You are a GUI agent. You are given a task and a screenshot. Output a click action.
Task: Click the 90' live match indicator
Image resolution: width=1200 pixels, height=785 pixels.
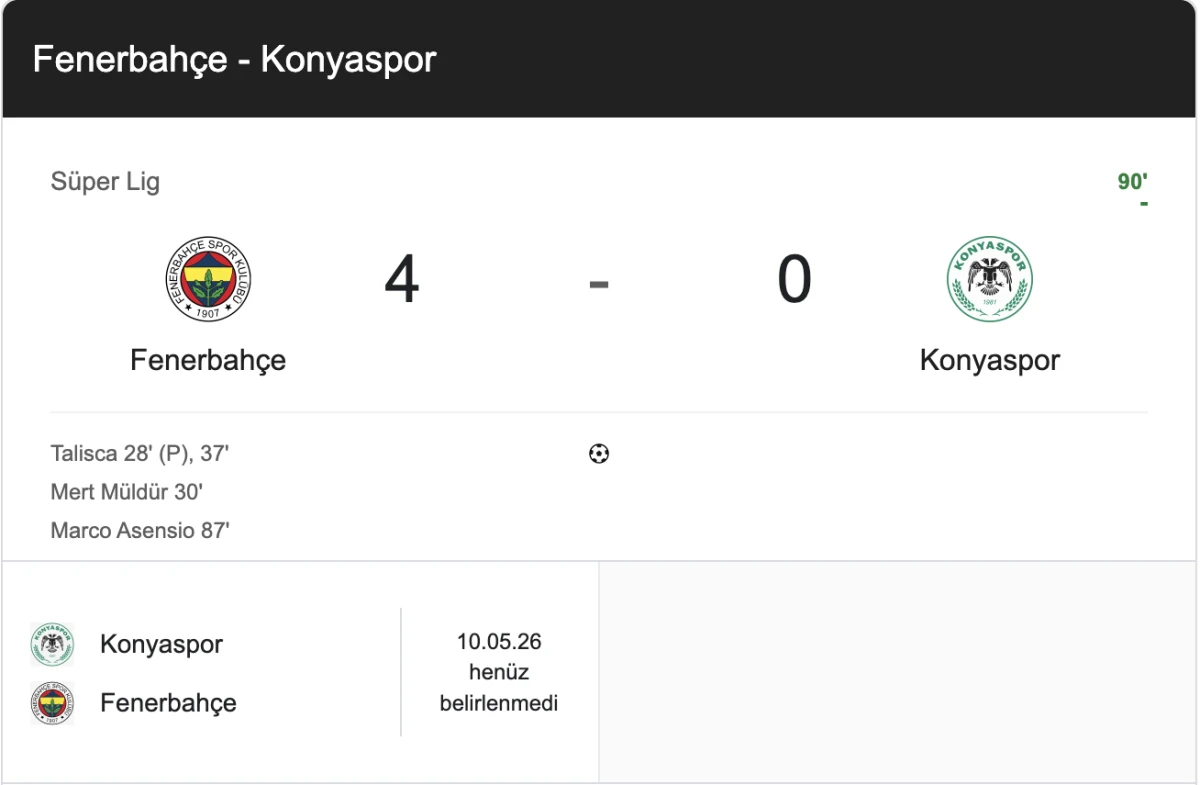[1133, 181]
